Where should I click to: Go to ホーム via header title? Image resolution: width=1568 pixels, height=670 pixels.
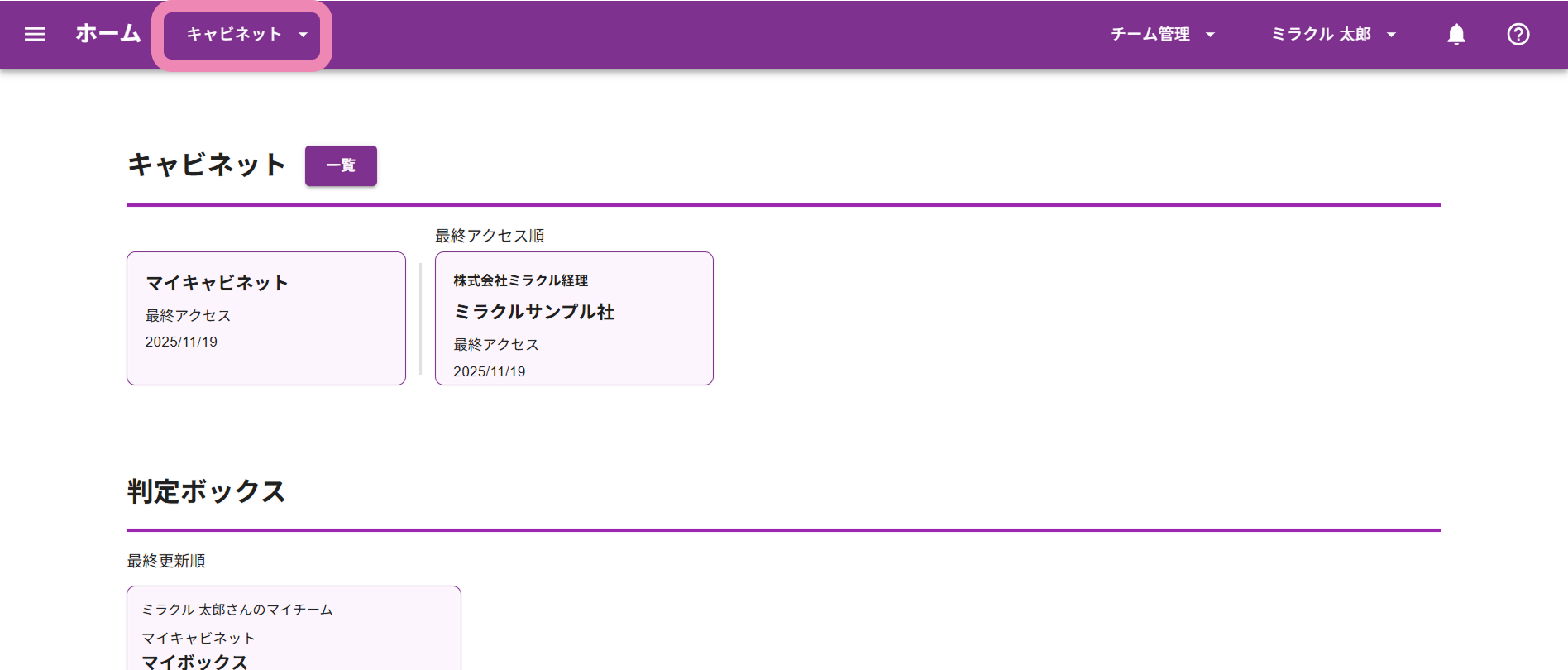tap(108, 34)
